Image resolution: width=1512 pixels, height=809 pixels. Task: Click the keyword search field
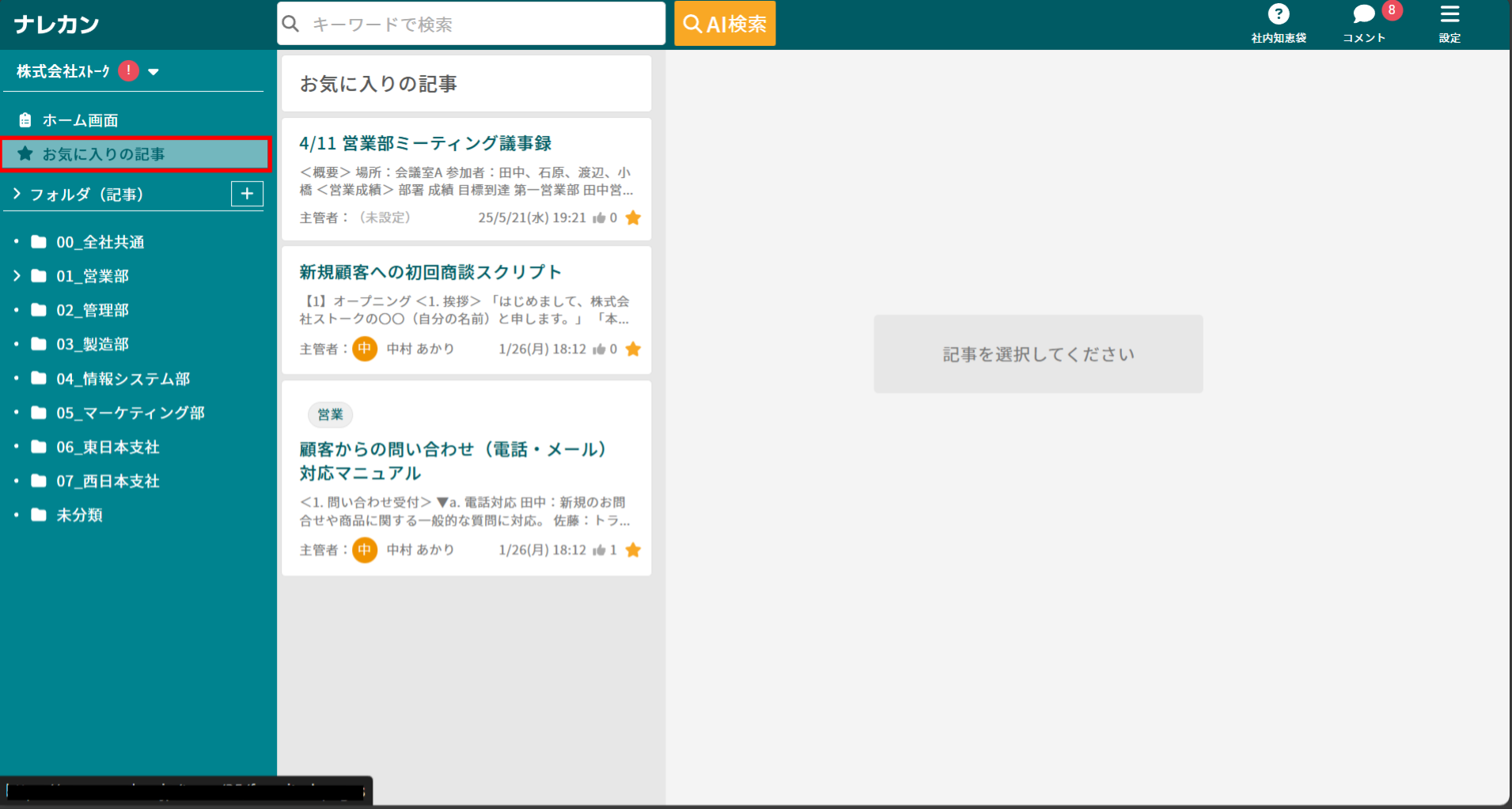470,23
